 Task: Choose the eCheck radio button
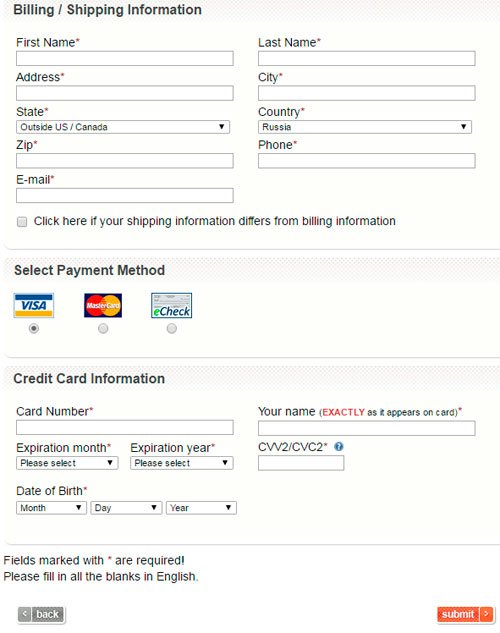[172, 329]
